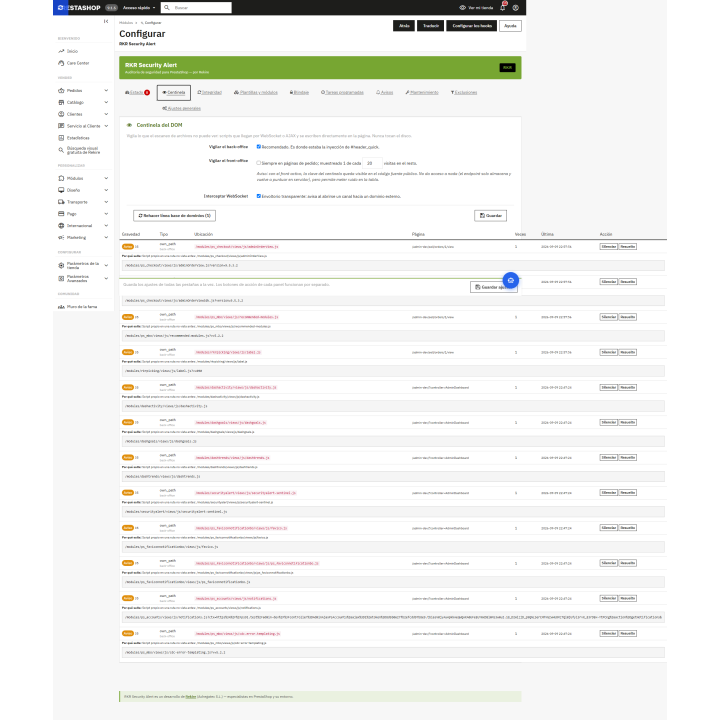The image size is (720, 720).
Task: Toggle the Vigilar el front-office checkbox
Action: (x=259, y=163)
